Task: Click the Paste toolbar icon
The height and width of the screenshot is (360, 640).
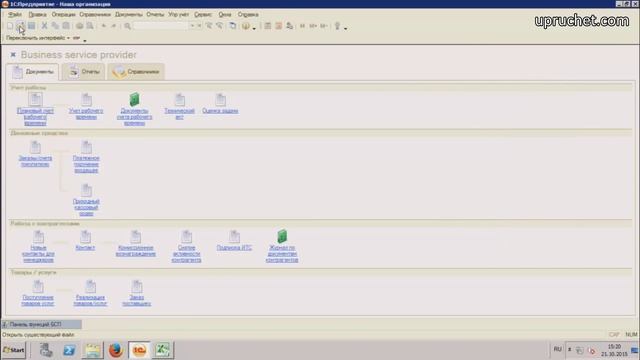Action: click(66, 26)
